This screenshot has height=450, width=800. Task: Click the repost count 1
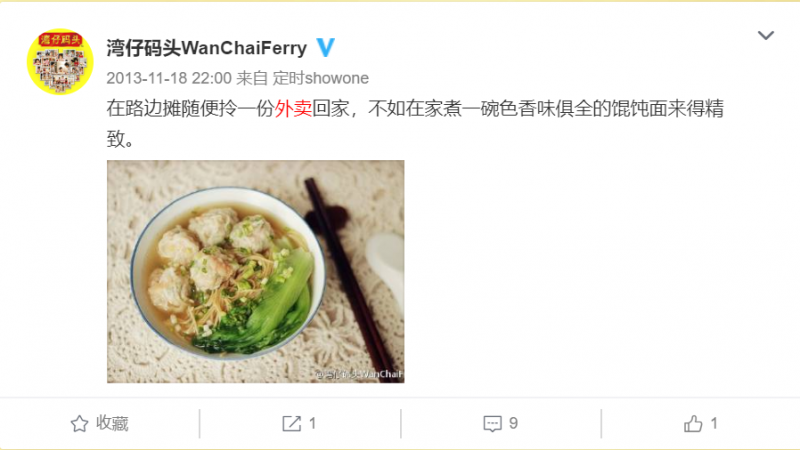[312, 423]
